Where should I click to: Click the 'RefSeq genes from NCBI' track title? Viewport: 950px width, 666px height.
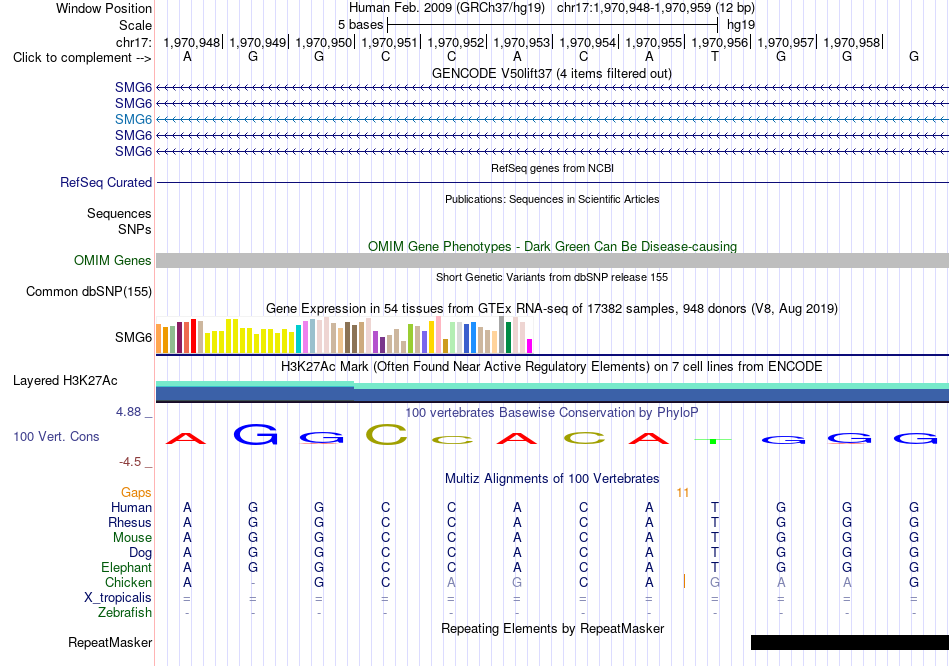[553, 168]
